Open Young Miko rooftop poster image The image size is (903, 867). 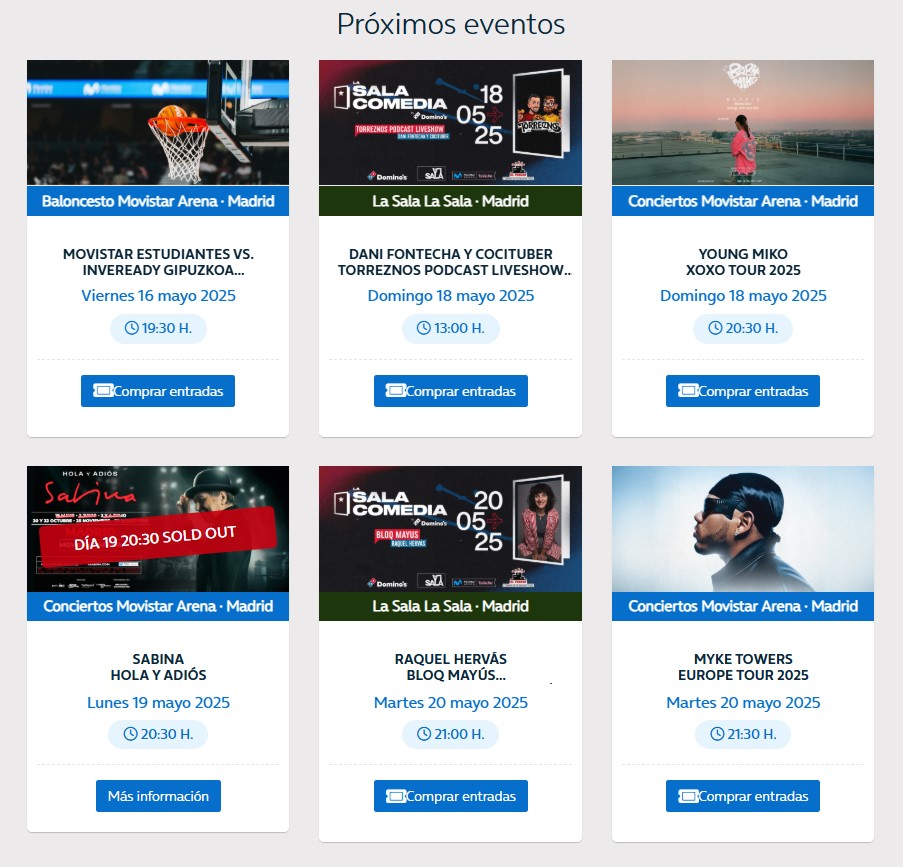pyautogui.click(x=743, y=123)
